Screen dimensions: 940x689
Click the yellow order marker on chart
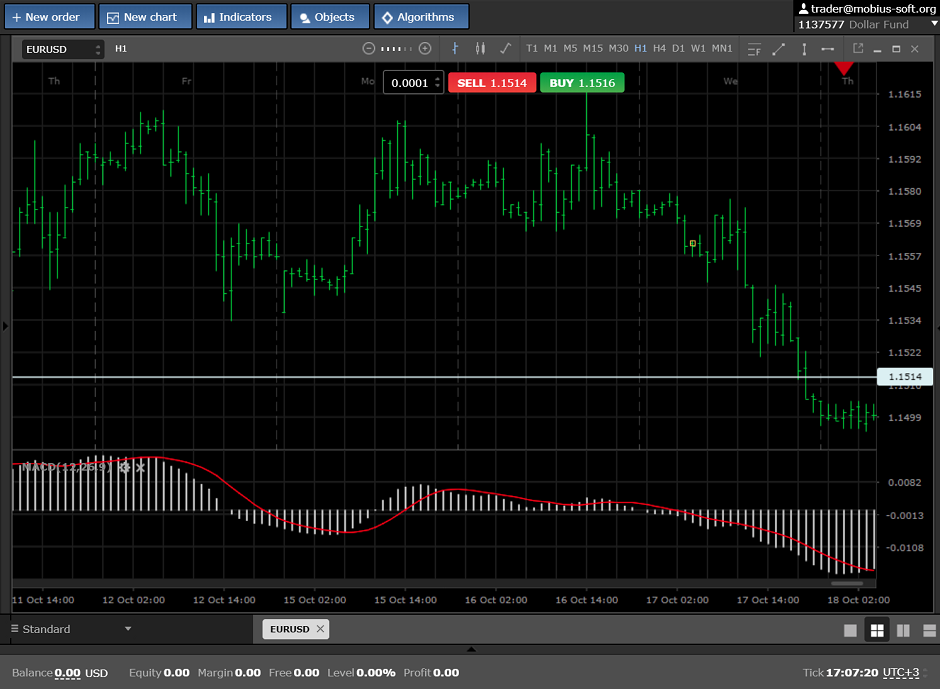pyautogui.click(x=693, y=243)
